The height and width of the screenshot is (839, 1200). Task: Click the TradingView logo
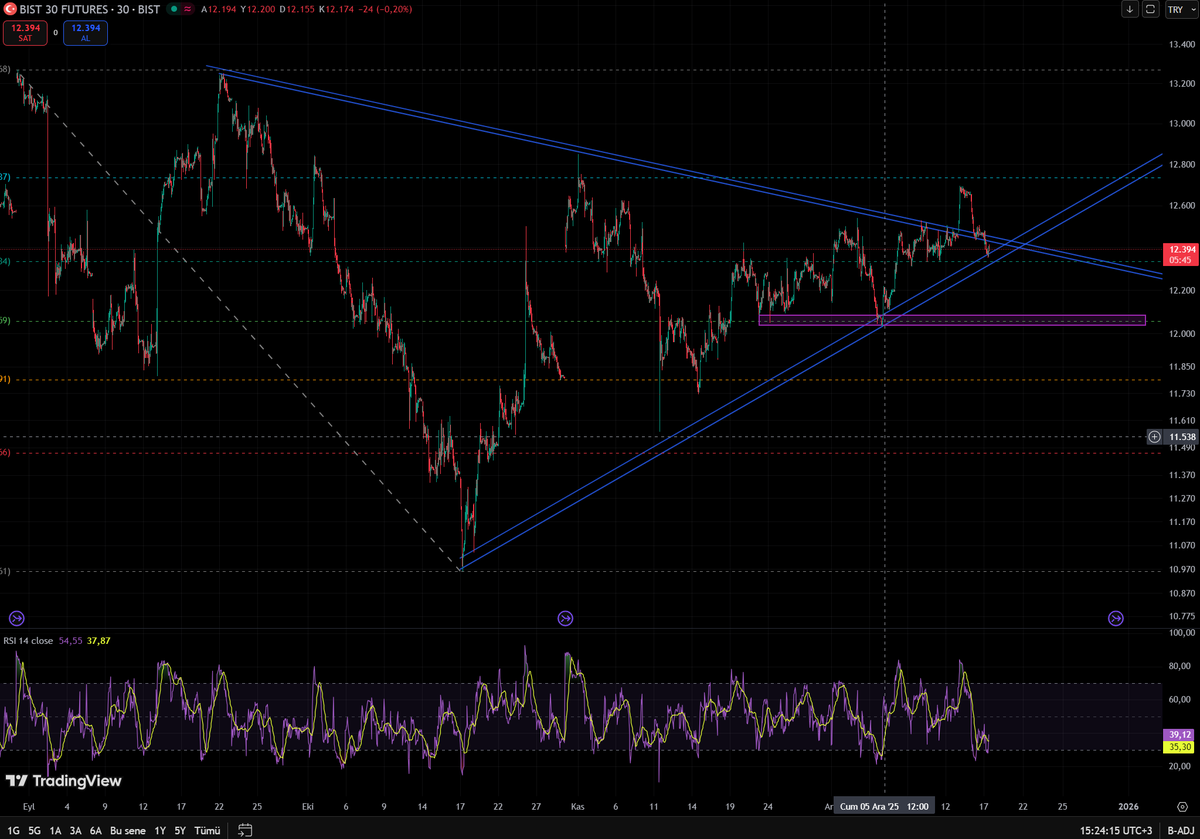coord(64,781)
